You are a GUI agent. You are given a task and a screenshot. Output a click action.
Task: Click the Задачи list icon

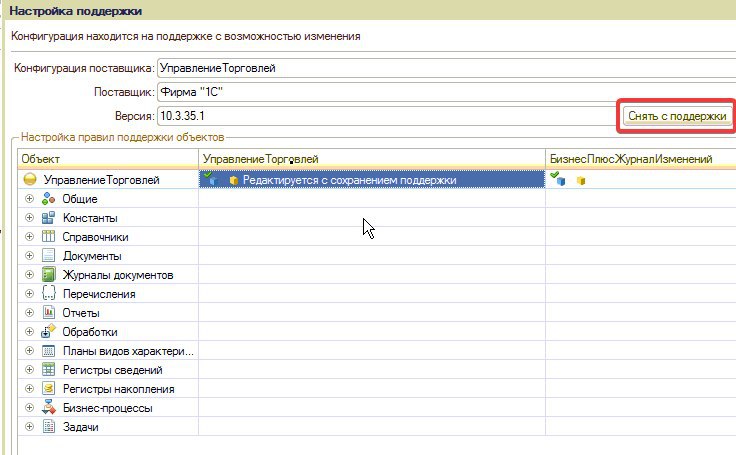48,426
